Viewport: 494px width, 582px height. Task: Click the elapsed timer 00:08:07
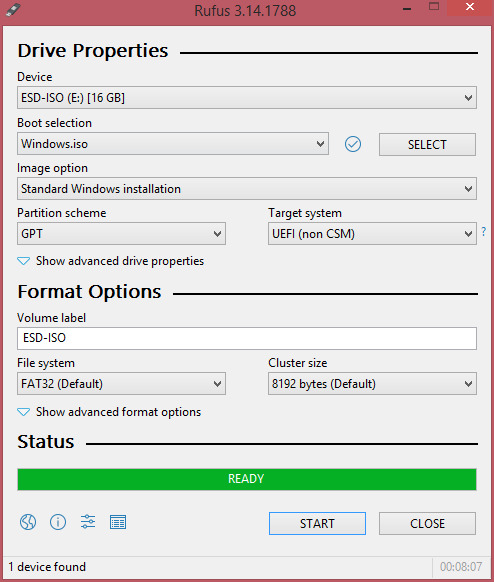click(461, 567)
